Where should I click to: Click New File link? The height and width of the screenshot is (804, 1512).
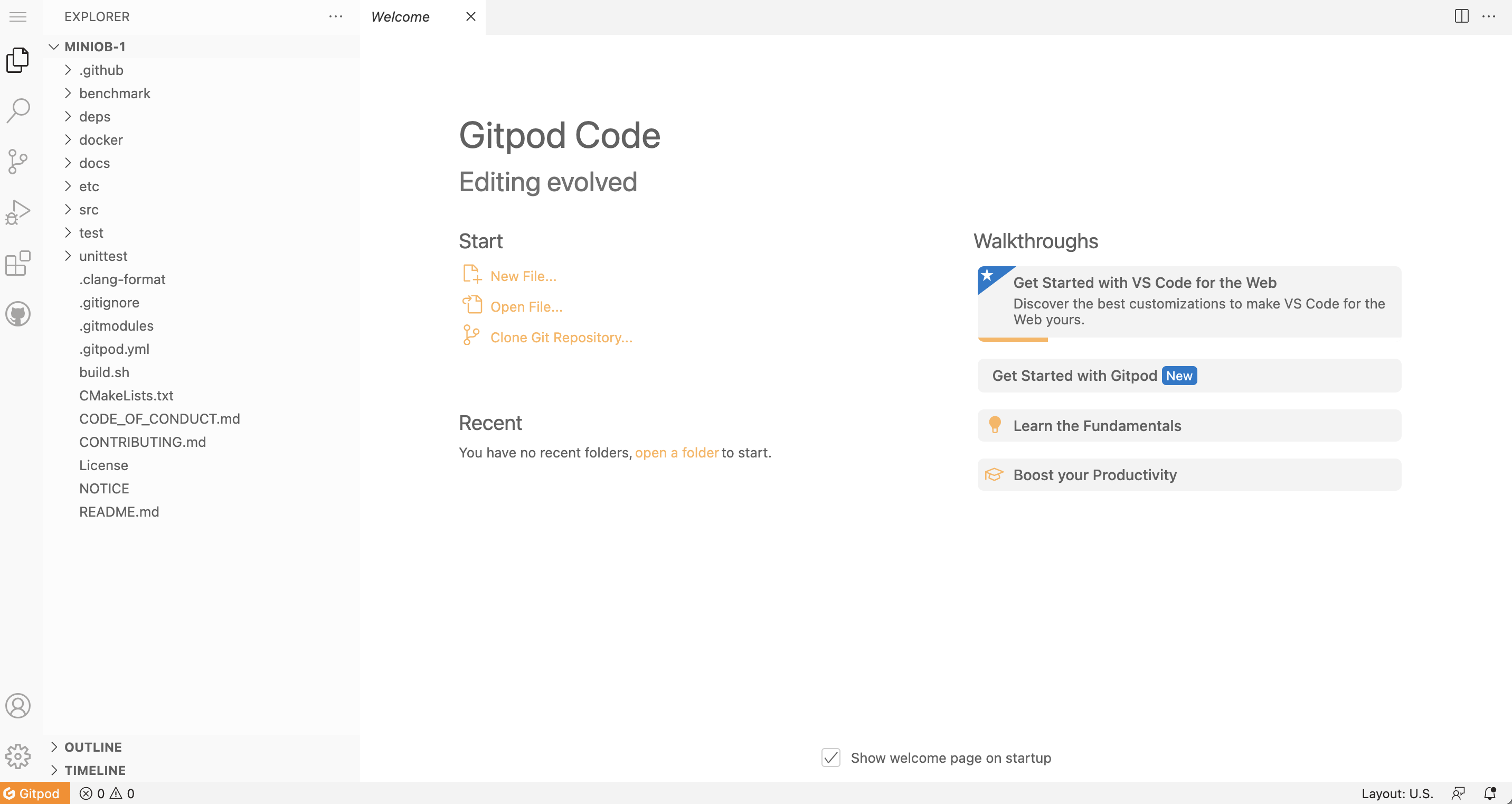(x=523, y=276)
